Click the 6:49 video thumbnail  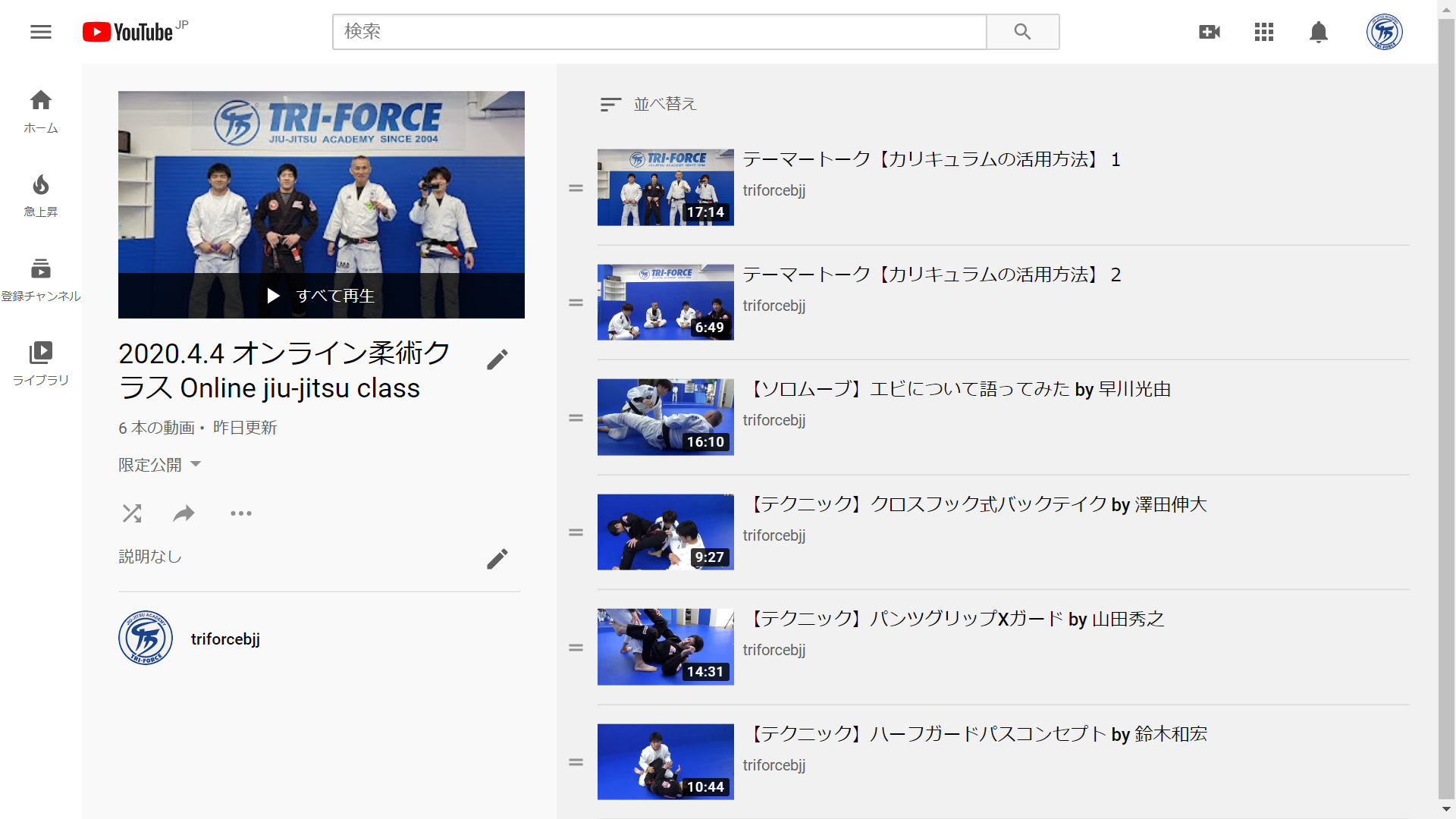pos(666,303)
